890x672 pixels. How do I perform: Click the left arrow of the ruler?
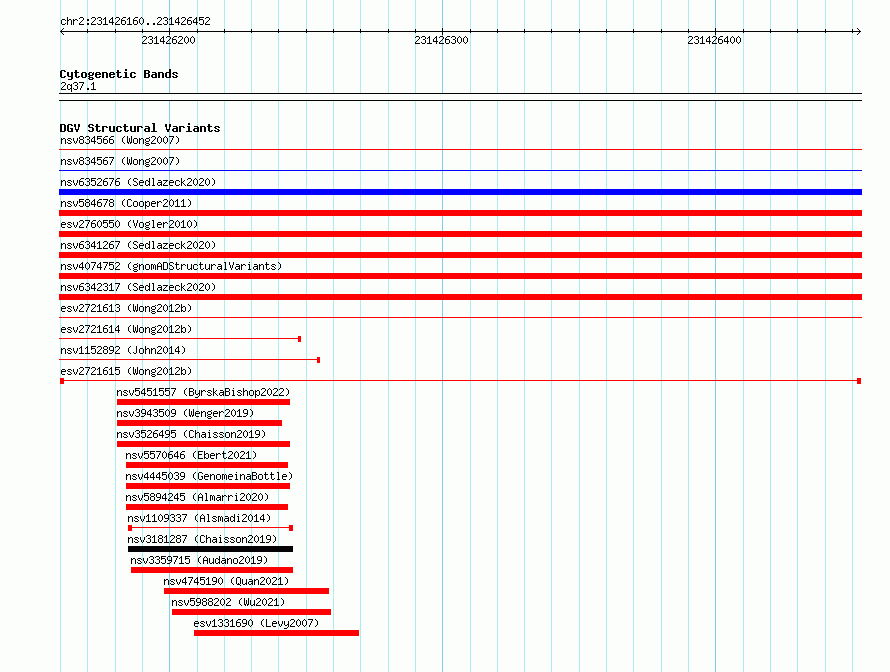tap(62, 32)
